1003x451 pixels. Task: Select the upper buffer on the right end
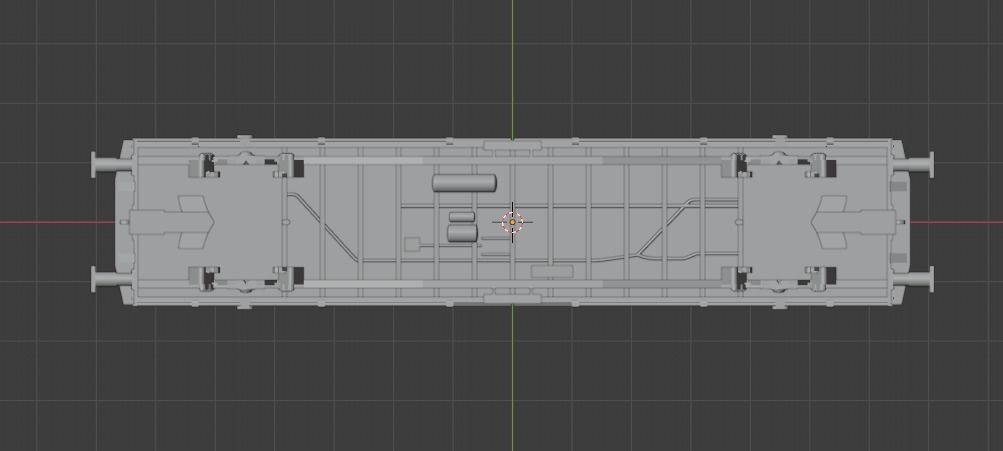(x=913, y=165)
